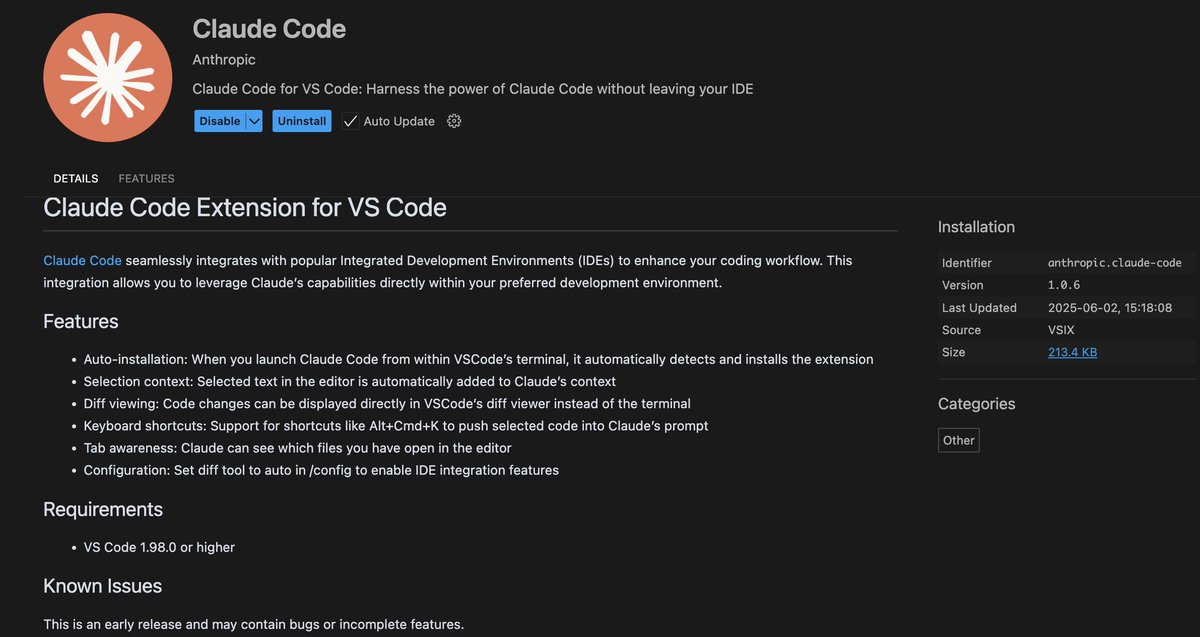Select the Other category tag
Viewport: 1200px width, 637px height.
[x=958, y=440]
